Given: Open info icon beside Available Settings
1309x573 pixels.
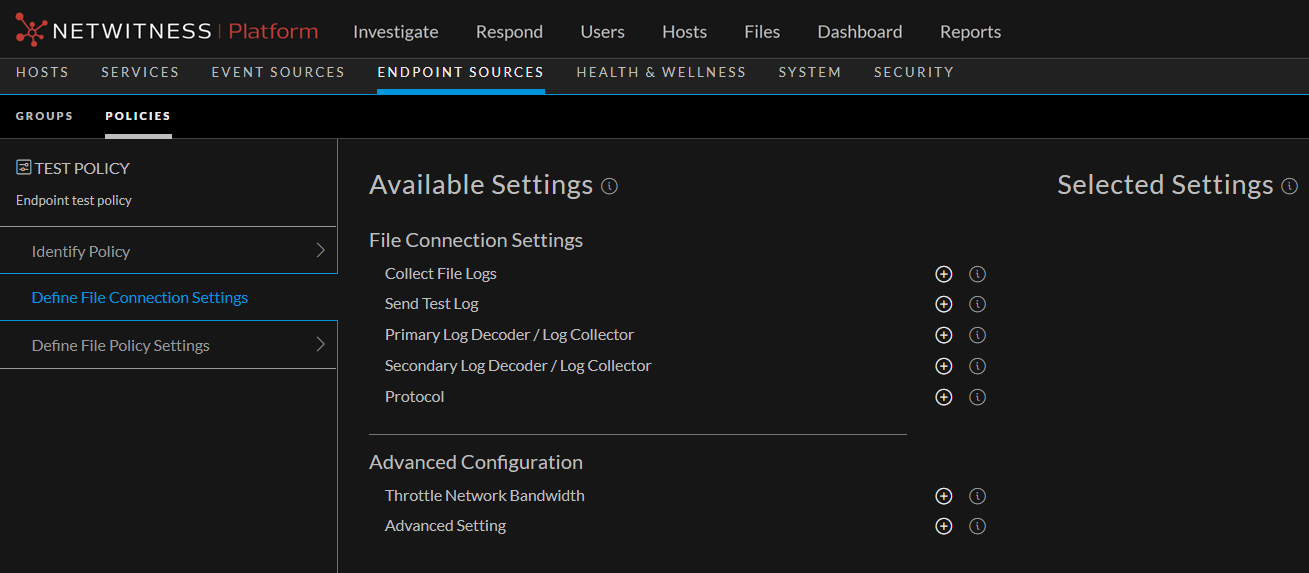Looking at the screenshot, I should tap(609, 186).
